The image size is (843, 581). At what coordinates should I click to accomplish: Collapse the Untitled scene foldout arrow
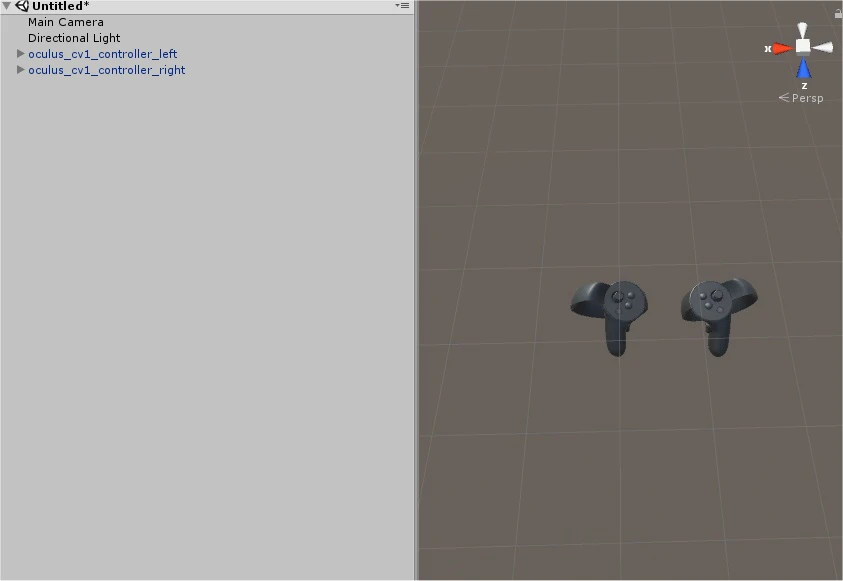click(x=6, y=6)
